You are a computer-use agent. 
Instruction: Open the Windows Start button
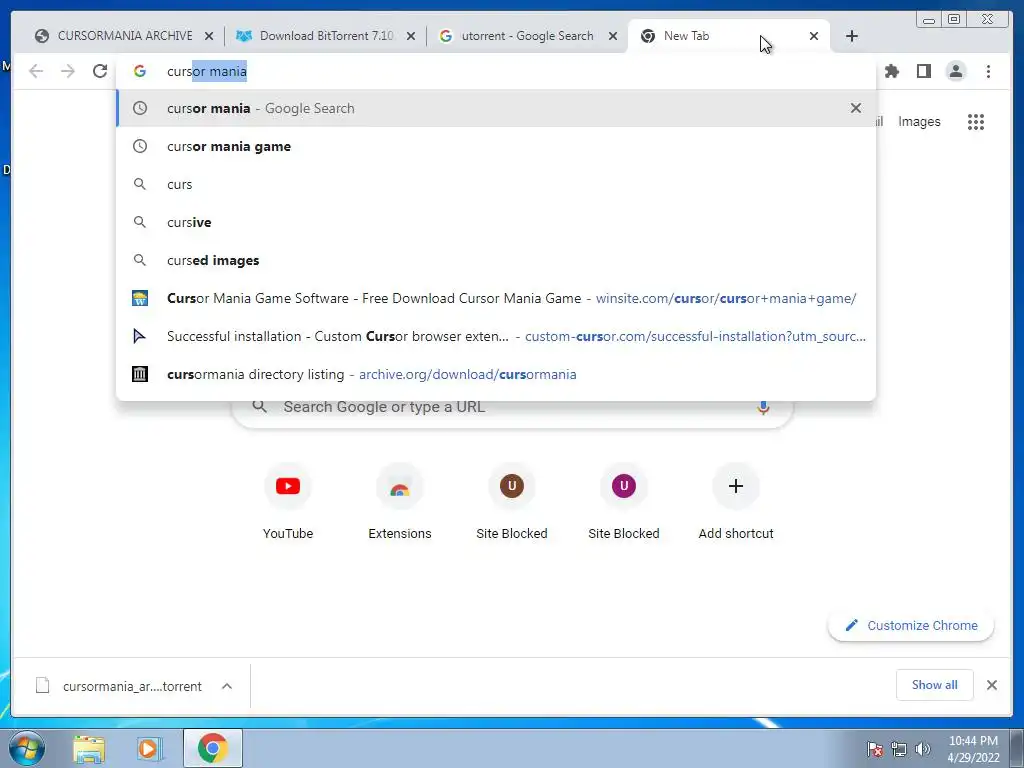(x=27, y=748)
